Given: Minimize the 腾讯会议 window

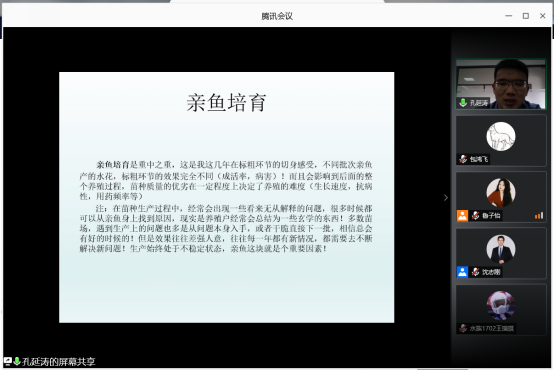Looking at the screenshot, I should click(x=509, y=16).
